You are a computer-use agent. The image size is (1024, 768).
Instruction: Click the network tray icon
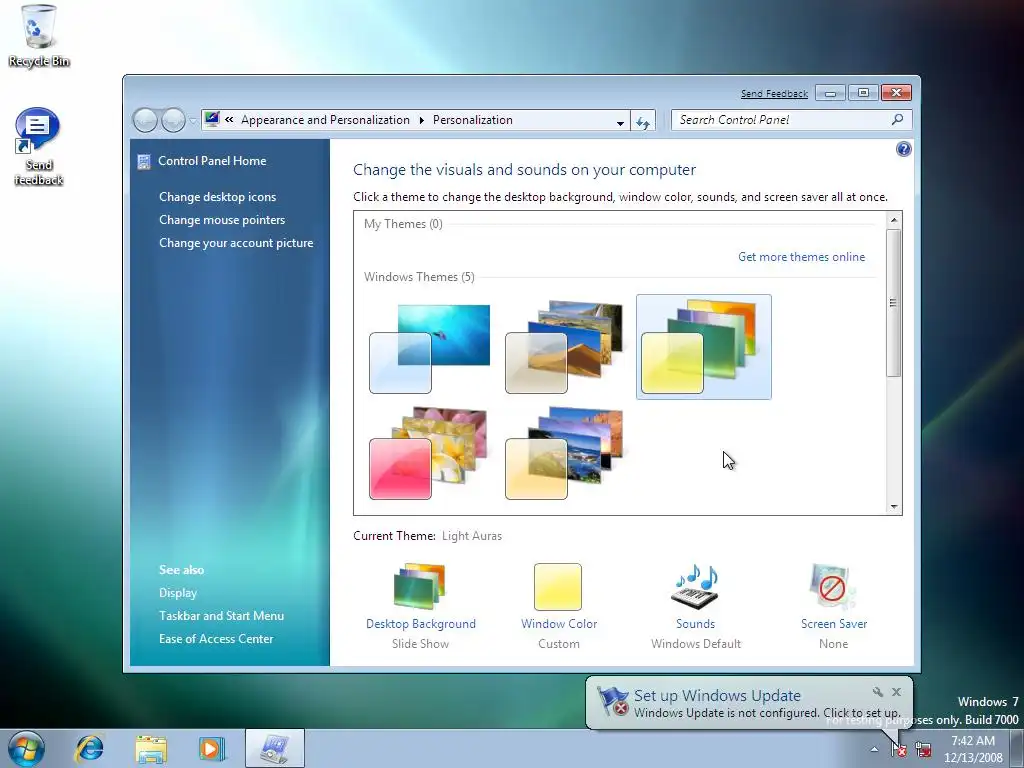tap(923, 749)
